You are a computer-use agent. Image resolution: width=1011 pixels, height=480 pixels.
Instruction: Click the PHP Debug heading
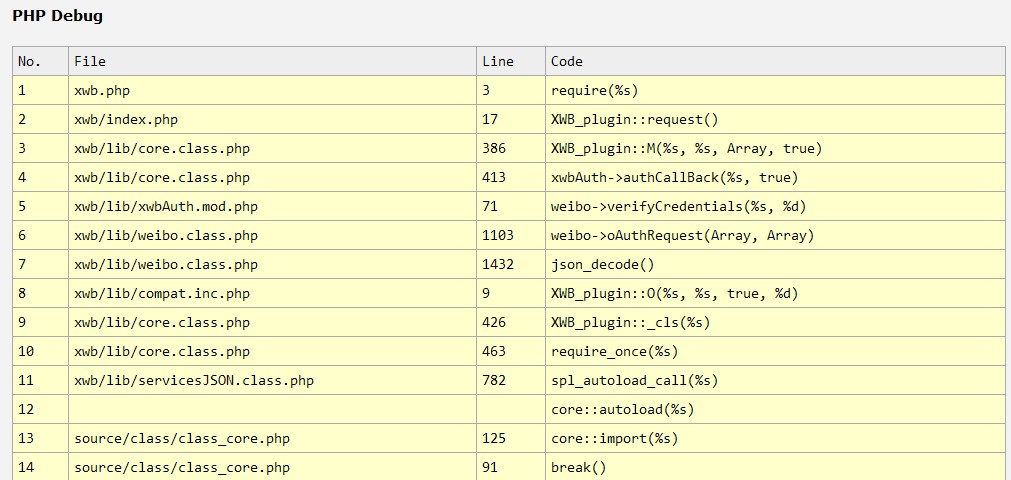(57, 16)
